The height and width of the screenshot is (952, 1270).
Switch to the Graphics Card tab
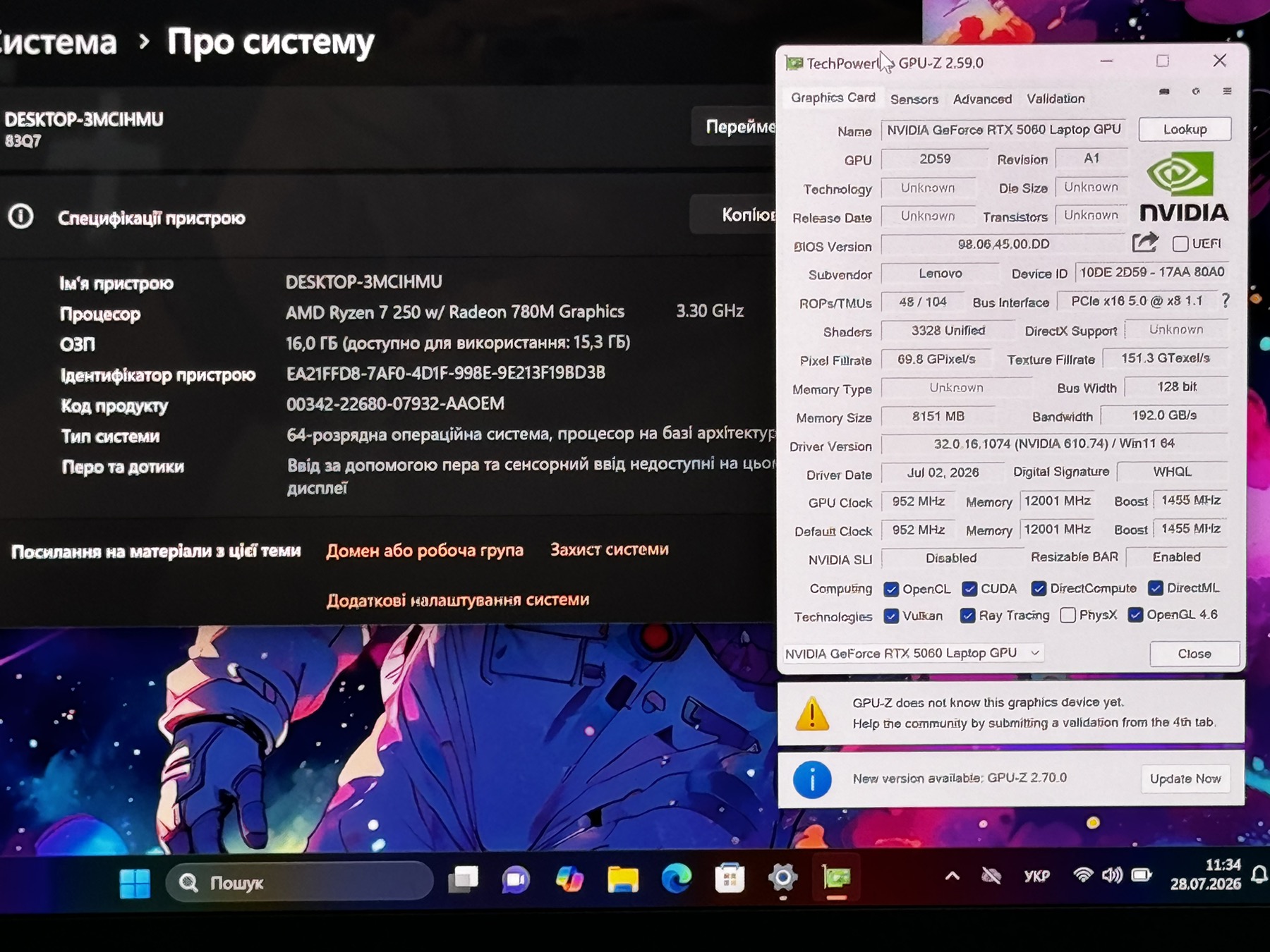pyautogui.click(x=833, y=97)
